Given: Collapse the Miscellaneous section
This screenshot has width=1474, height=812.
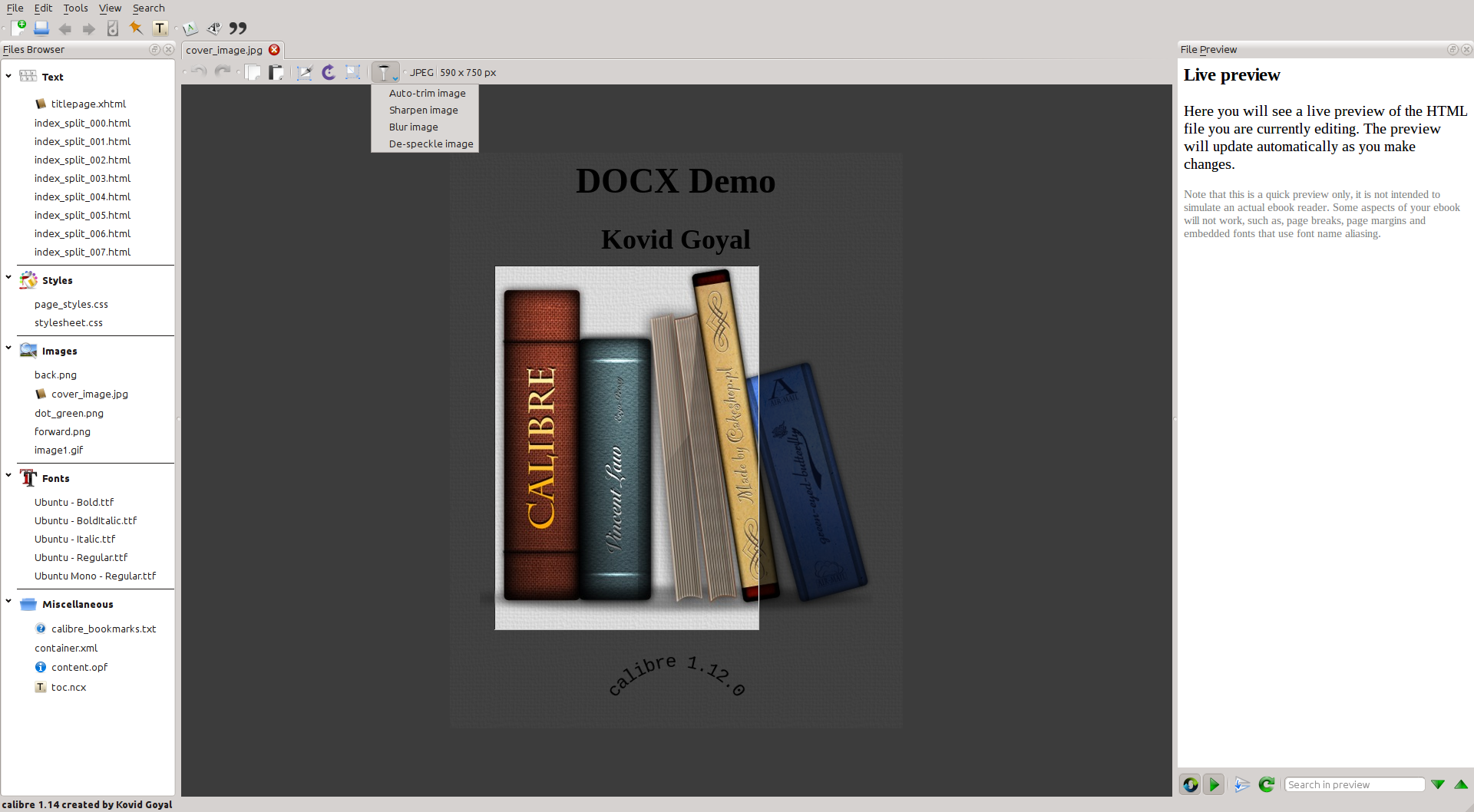Looking at the screenshot, I should point(8,602).
